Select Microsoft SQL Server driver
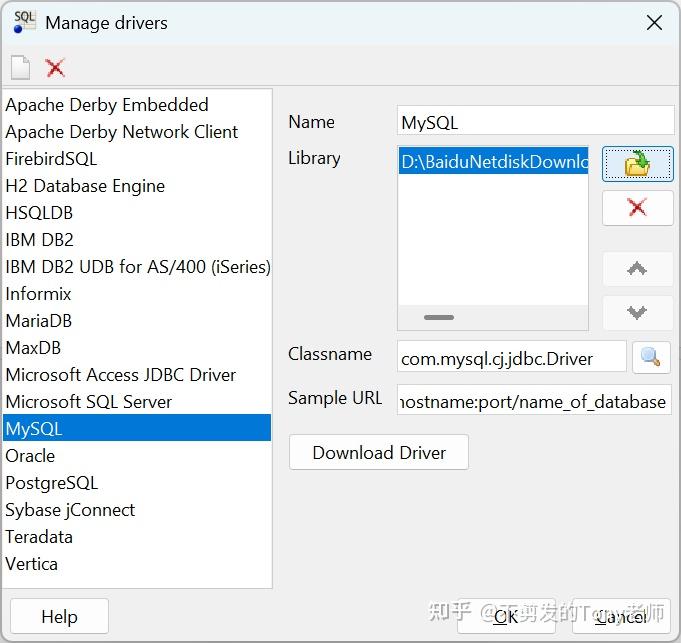Viewport: 681px width, 643px height. click(x=89, y=401)
